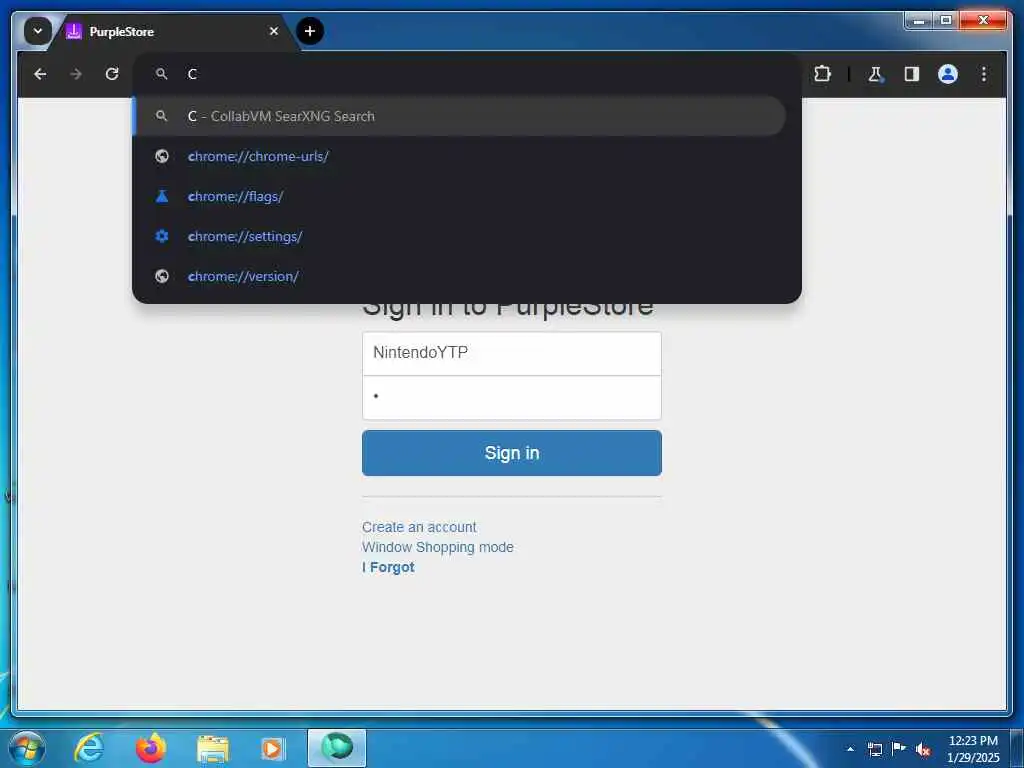Show hidden system tray icons
The width and height of the screenshot is (1024, 768).
click(x=850, y=749)
